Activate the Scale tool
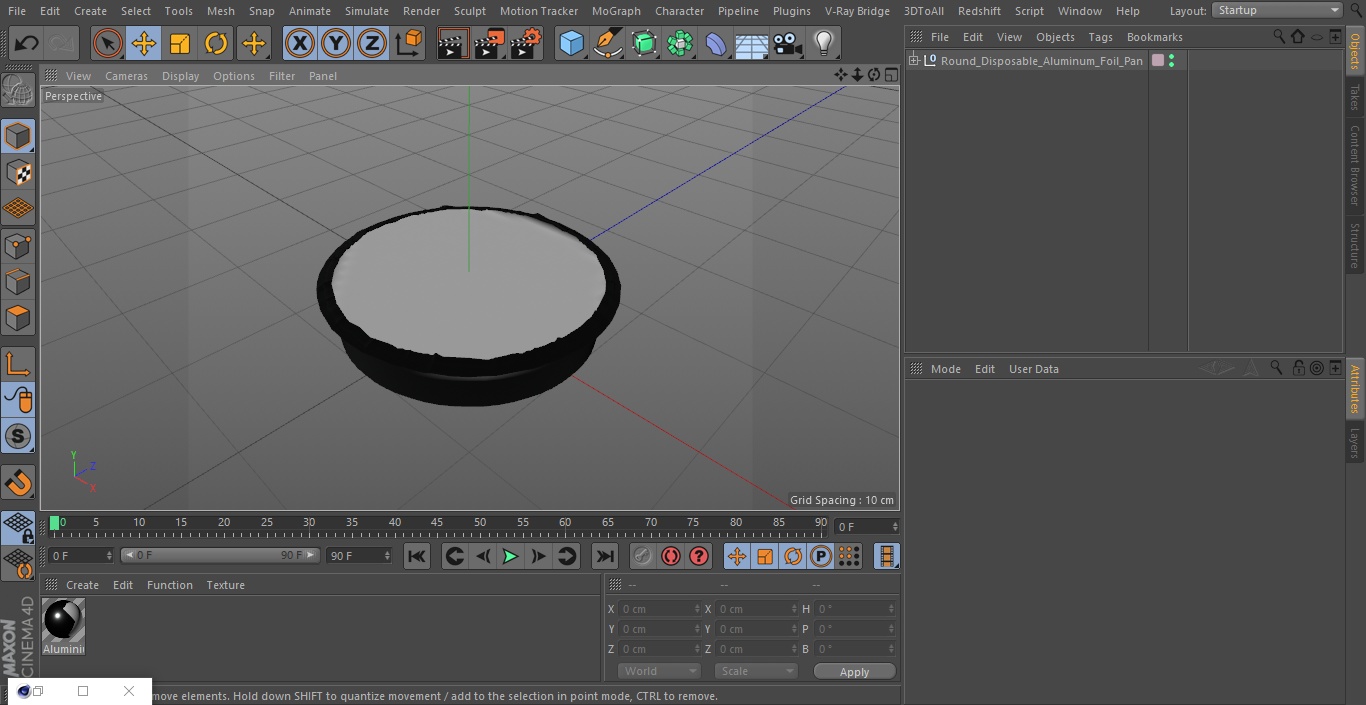Image resolution: width=1366 pixels, height=705 pixels. point(180,43)
